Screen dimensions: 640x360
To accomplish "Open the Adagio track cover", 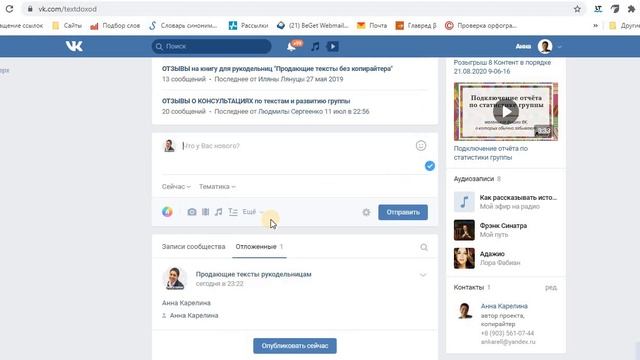I will click(x=464, y=258).
